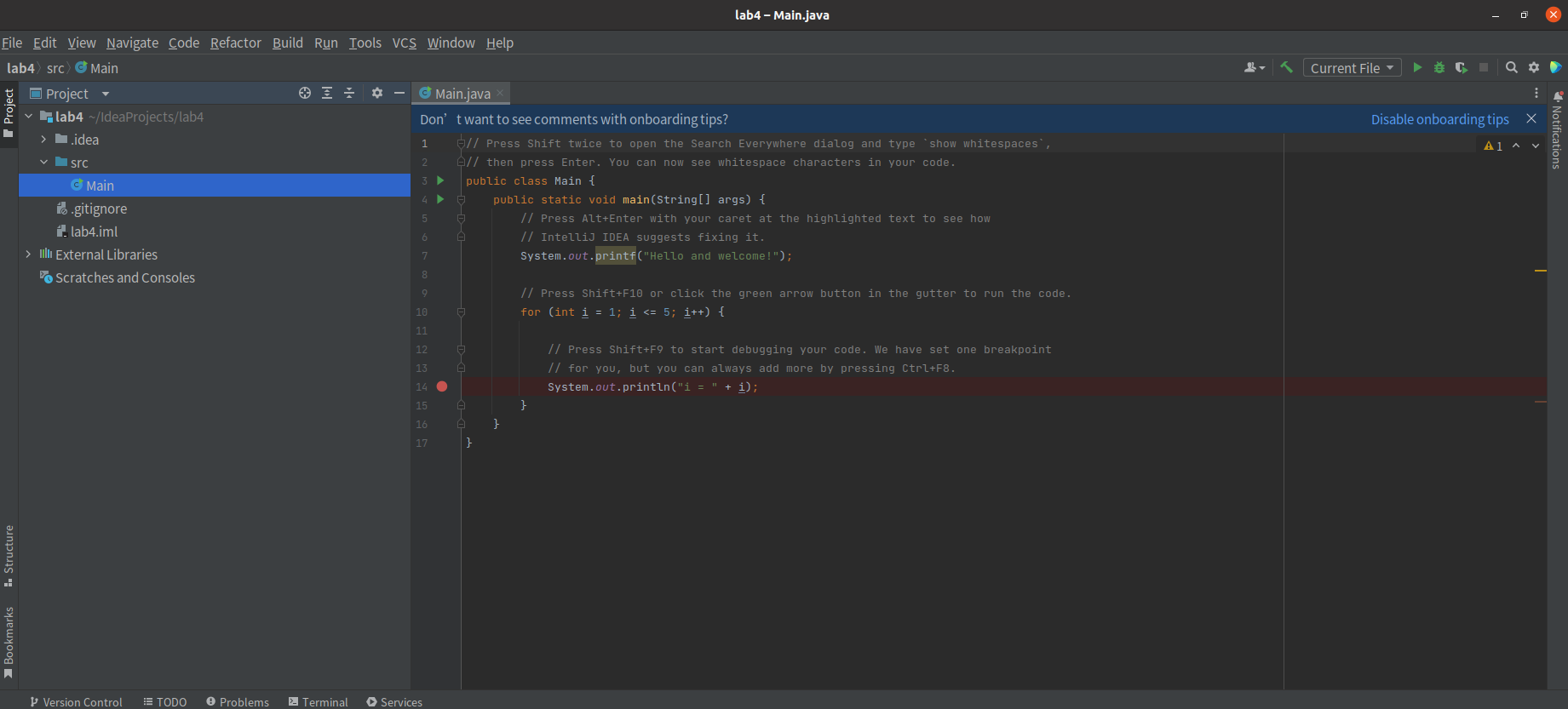Open the code-with-me user icon
Screen dimensions: 1568x709
click(x=1250, y=67)
